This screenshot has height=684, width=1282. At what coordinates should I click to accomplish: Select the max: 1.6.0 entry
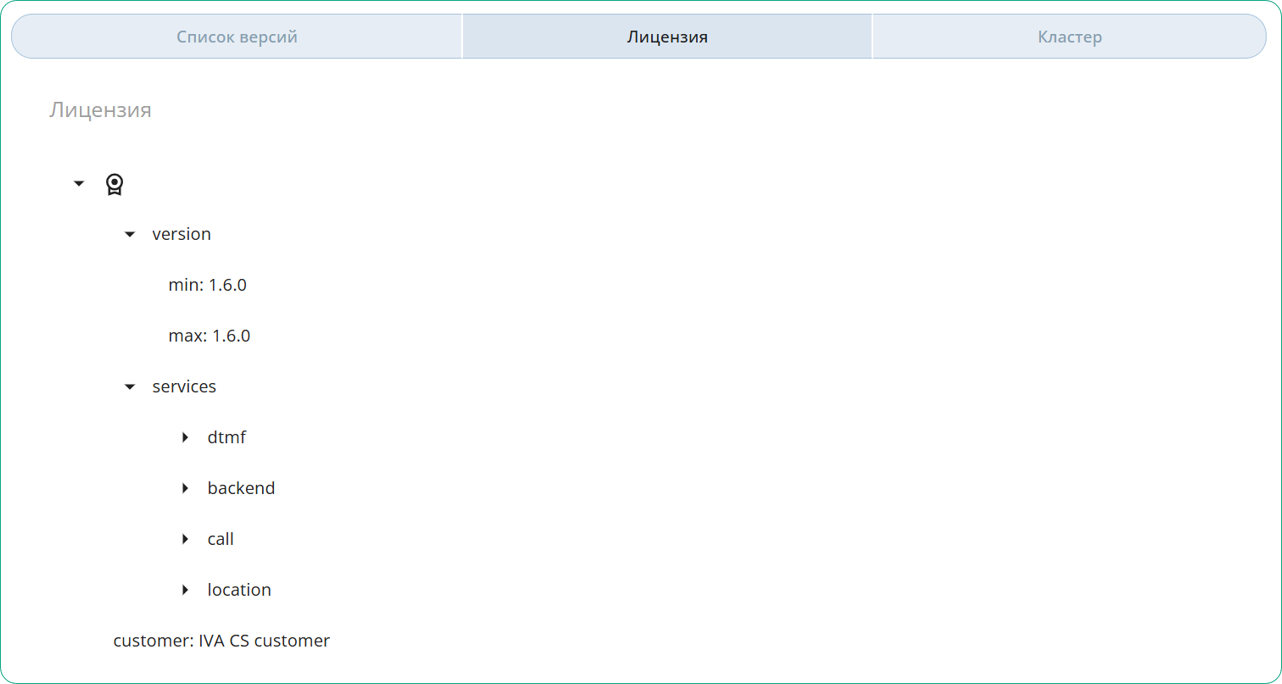point(209,336)
